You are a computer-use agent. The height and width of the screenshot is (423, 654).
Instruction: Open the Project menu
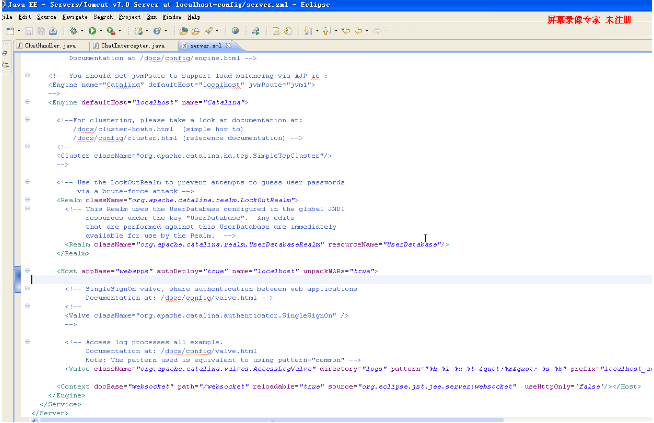[129, 17]
